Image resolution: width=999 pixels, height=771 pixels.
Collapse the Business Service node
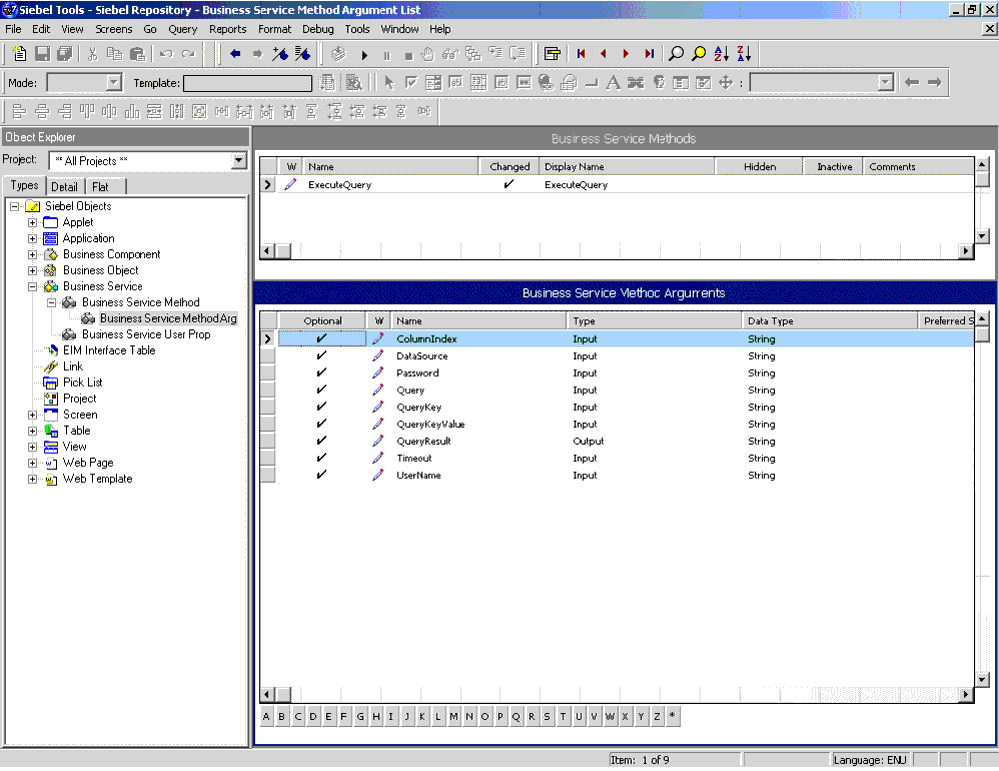click(32, 287)
